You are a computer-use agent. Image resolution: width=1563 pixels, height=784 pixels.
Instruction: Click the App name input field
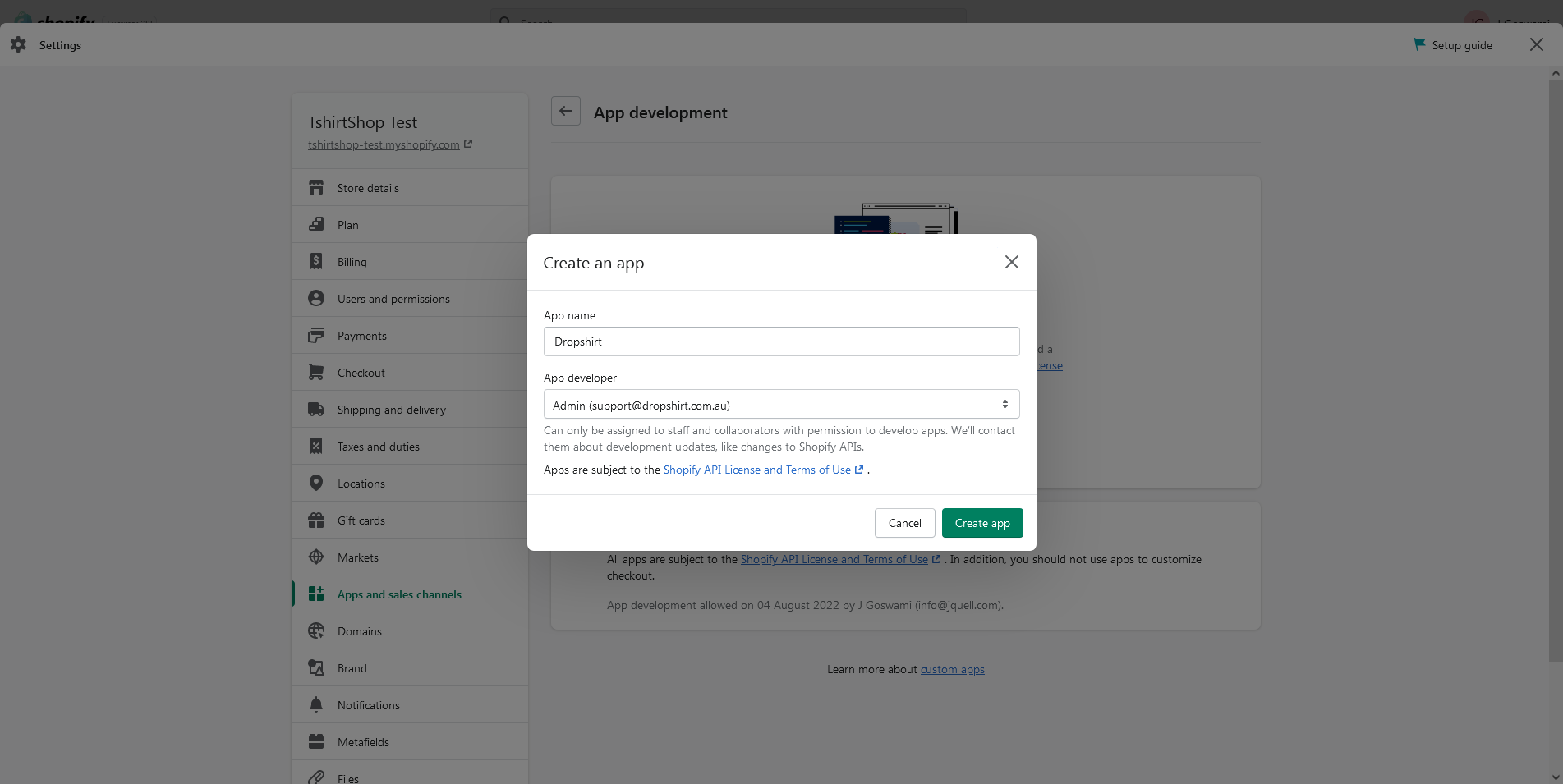pos(781,342)
